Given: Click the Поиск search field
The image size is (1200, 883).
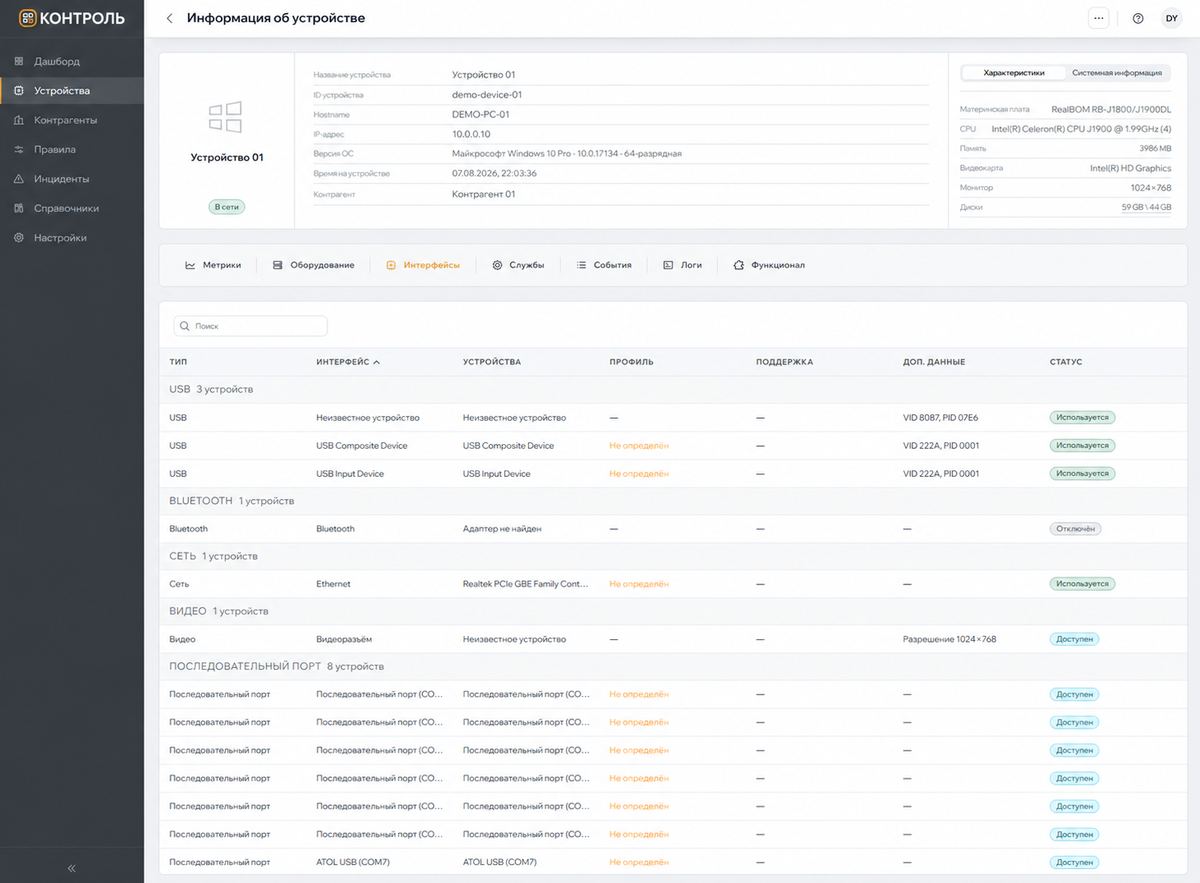Looking at the screenshot, I should coord(250,326).
